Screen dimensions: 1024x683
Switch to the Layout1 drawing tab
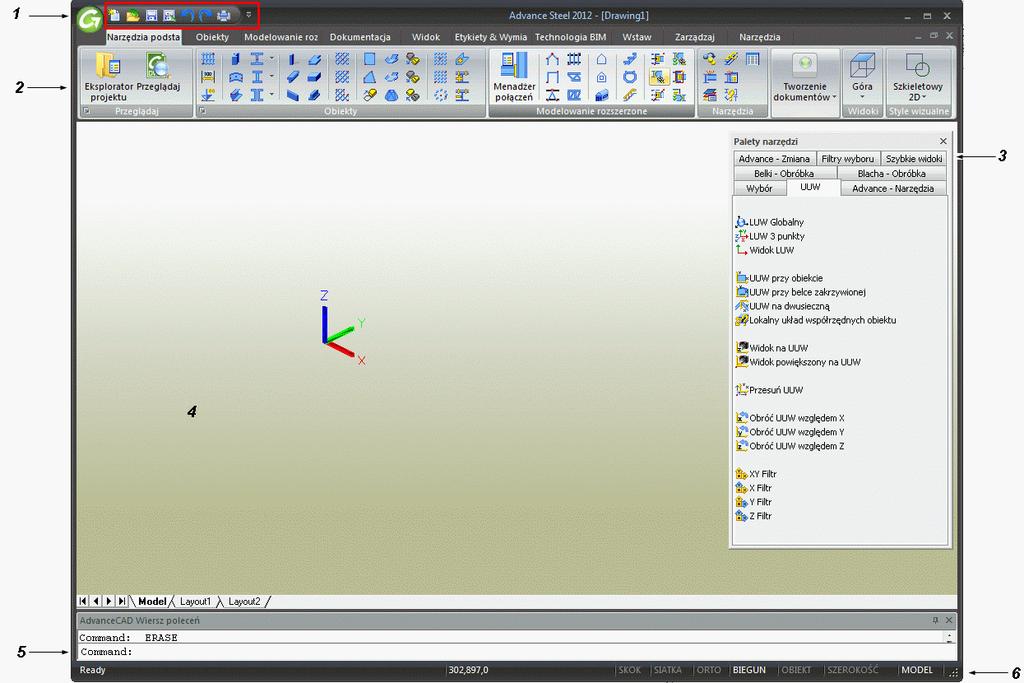195,601
